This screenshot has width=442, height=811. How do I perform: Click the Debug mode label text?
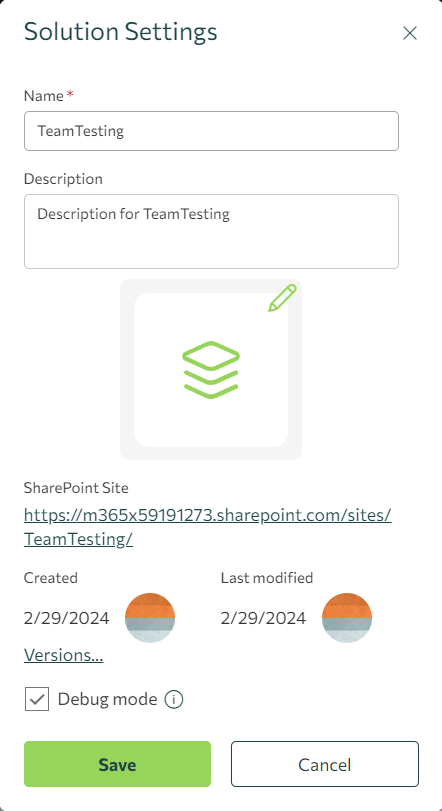(108, 699)
